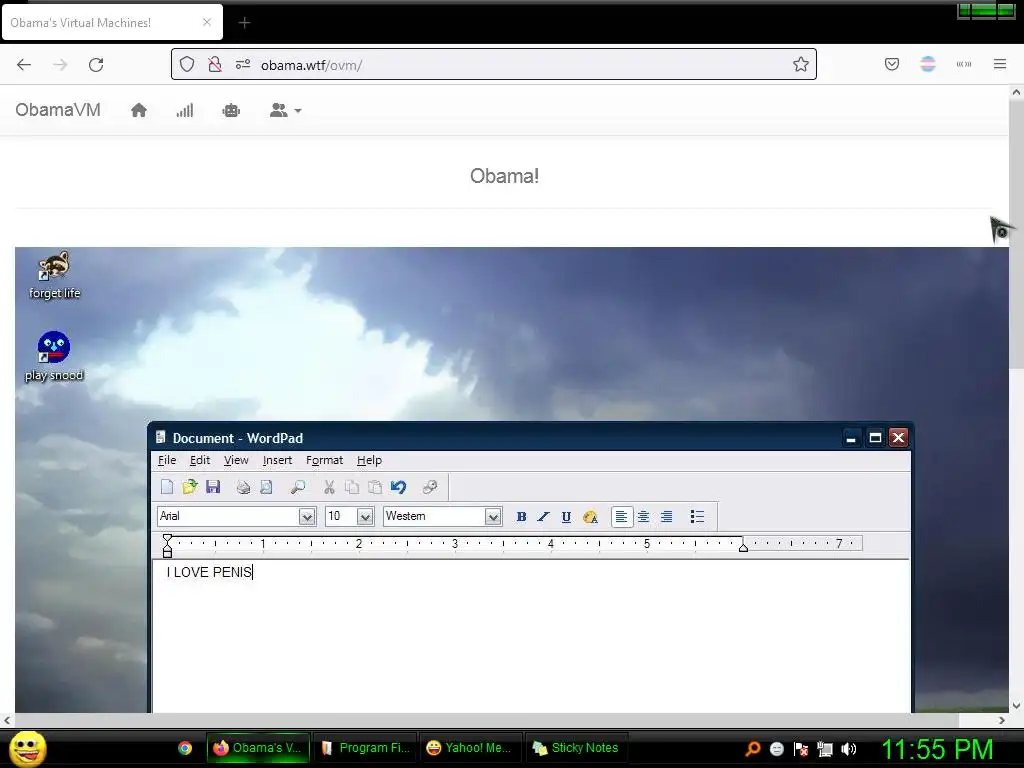Click the Print Preview icon

point(266,487)
